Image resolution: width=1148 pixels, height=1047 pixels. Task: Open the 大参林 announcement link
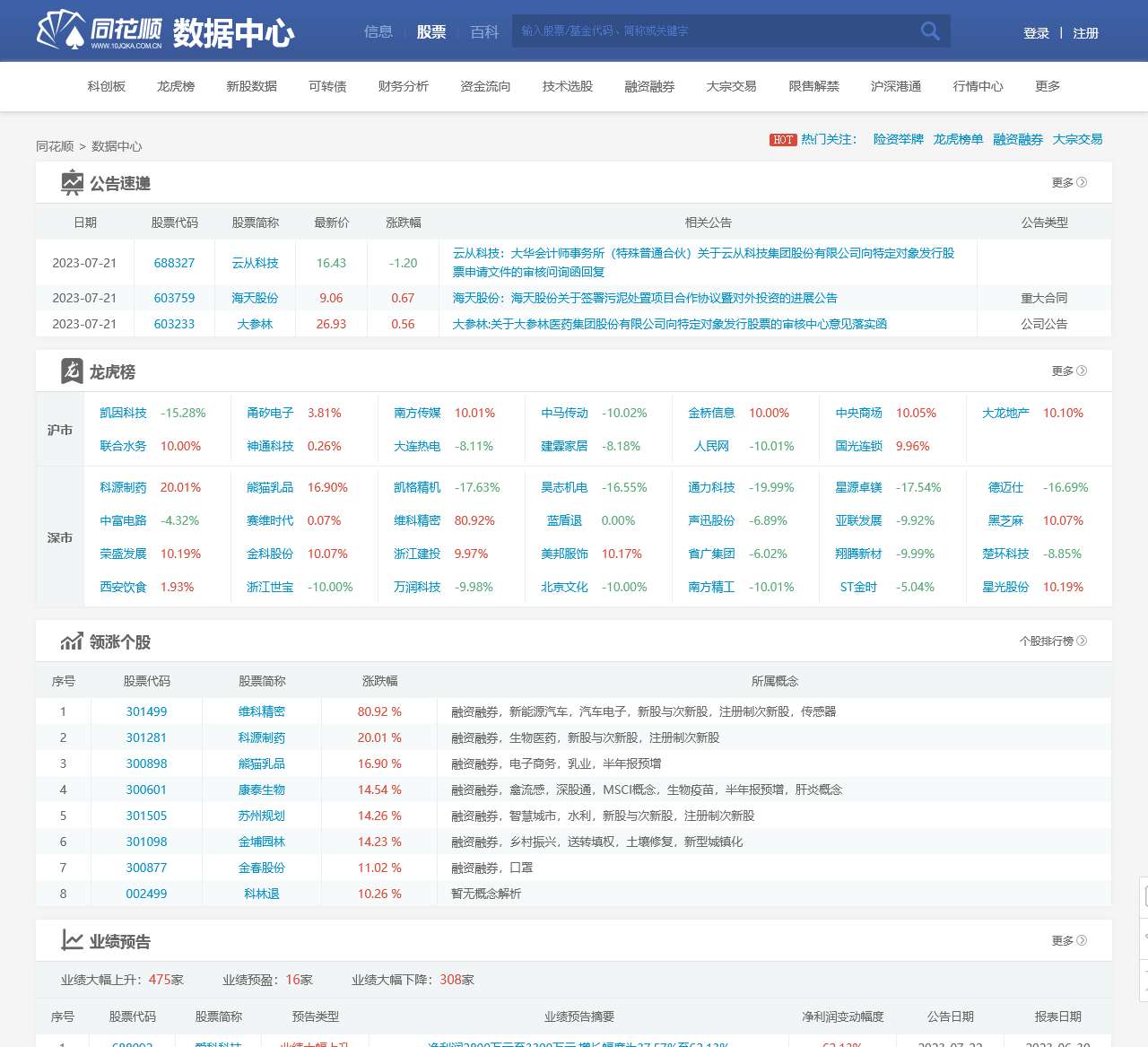click(x=670, y=324)
